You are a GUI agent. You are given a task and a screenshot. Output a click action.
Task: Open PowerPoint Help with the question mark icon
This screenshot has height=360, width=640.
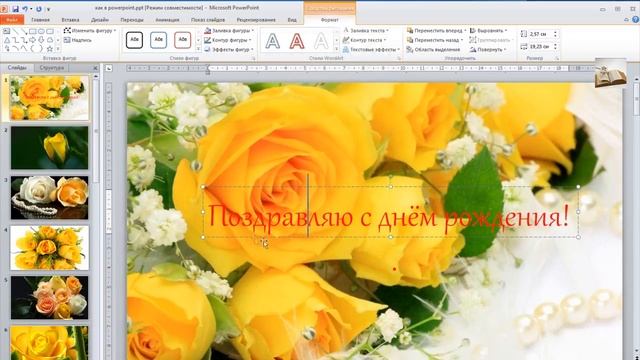(636, 19)
